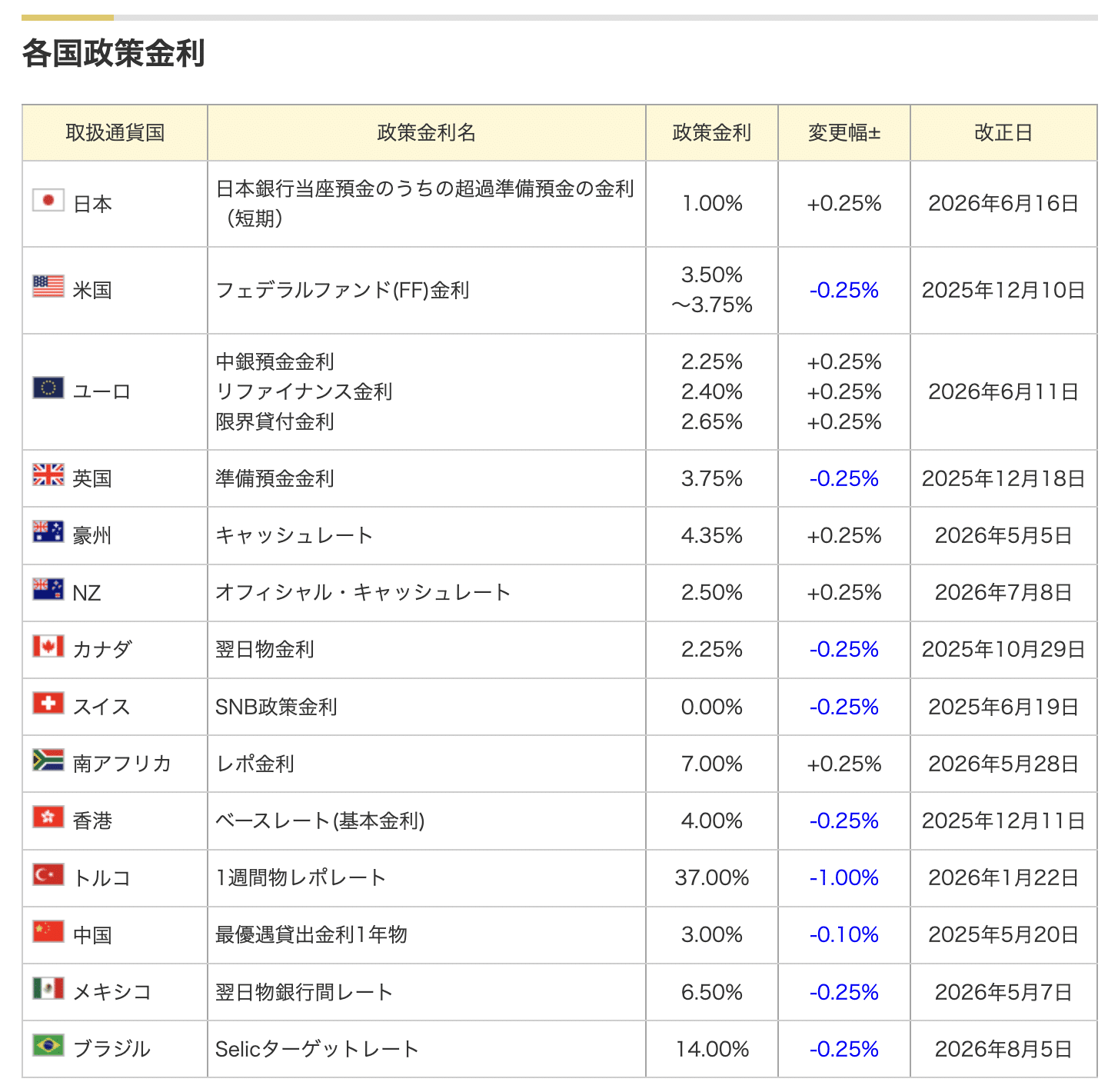Select the NZ country name
1118x1092 pixels.
[87, 593]
